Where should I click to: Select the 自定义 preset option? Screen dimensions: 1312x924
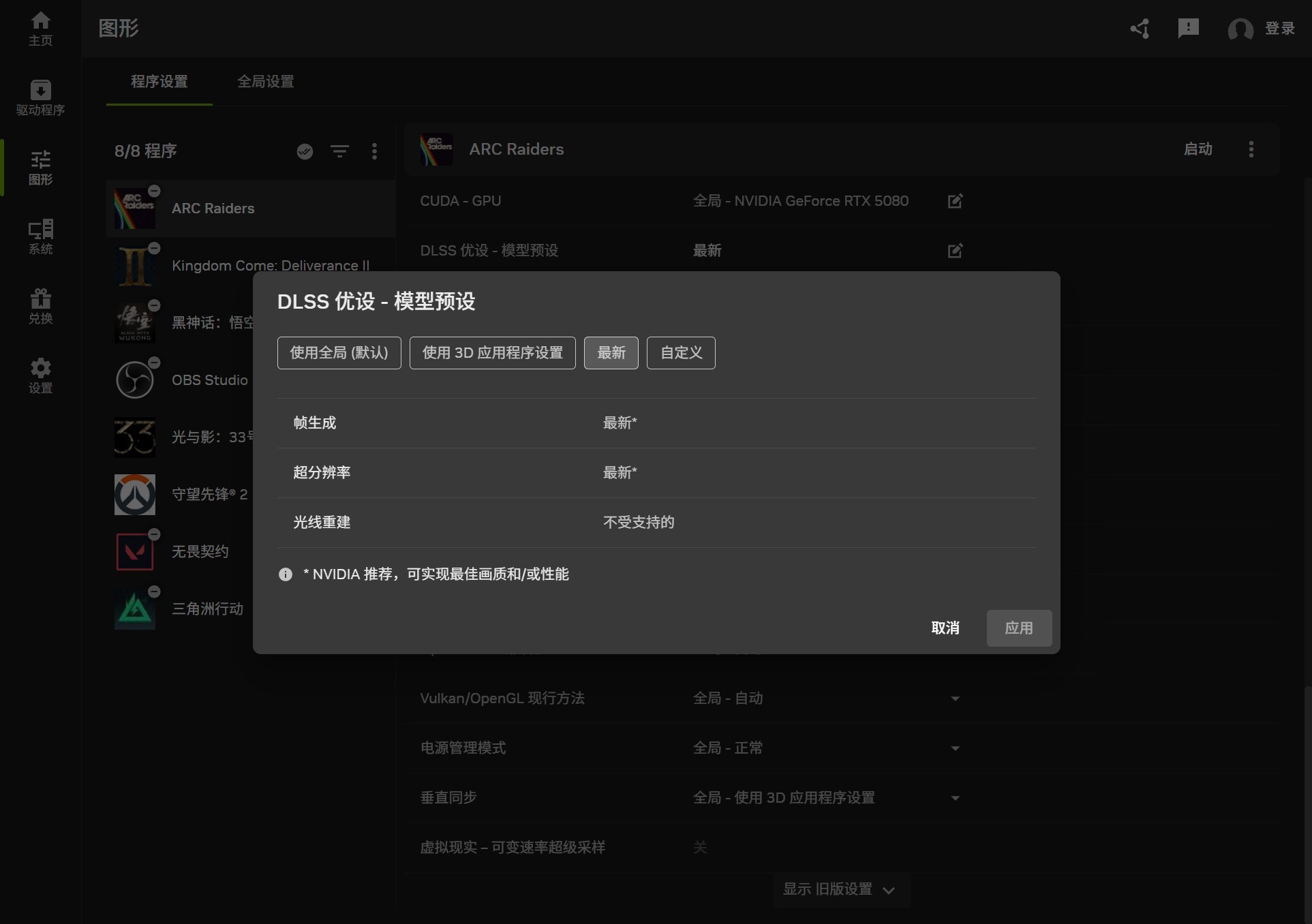point(680,353)
